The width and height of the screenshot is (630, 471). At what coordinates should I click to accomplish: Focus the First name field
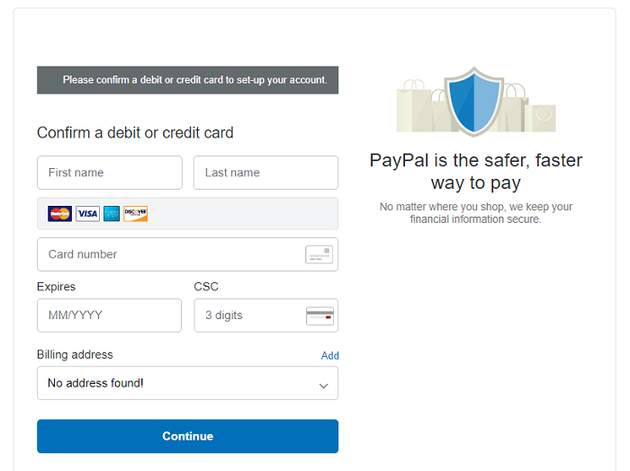[110, 173]
